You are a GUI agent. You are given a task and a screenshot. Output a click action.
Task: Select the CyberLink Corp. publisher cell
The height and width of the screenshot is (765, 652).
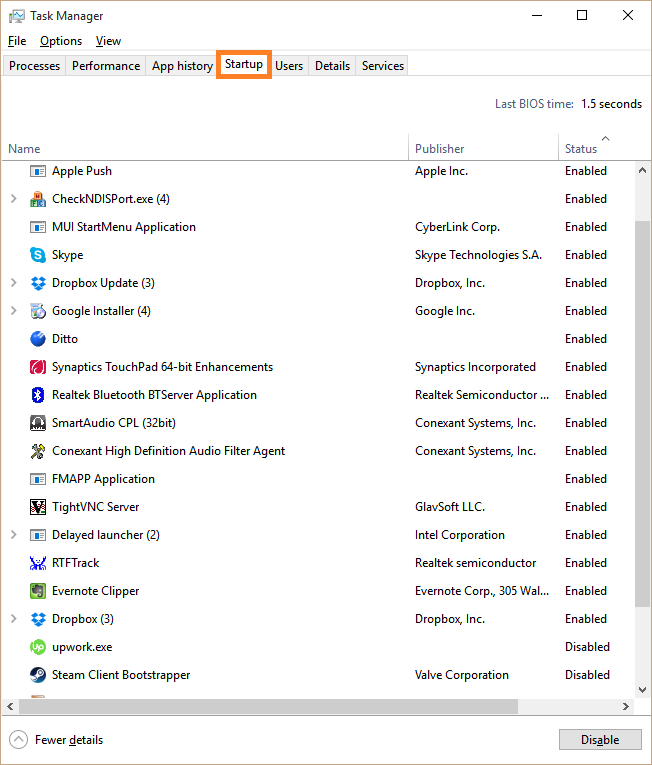coord(457,227)
